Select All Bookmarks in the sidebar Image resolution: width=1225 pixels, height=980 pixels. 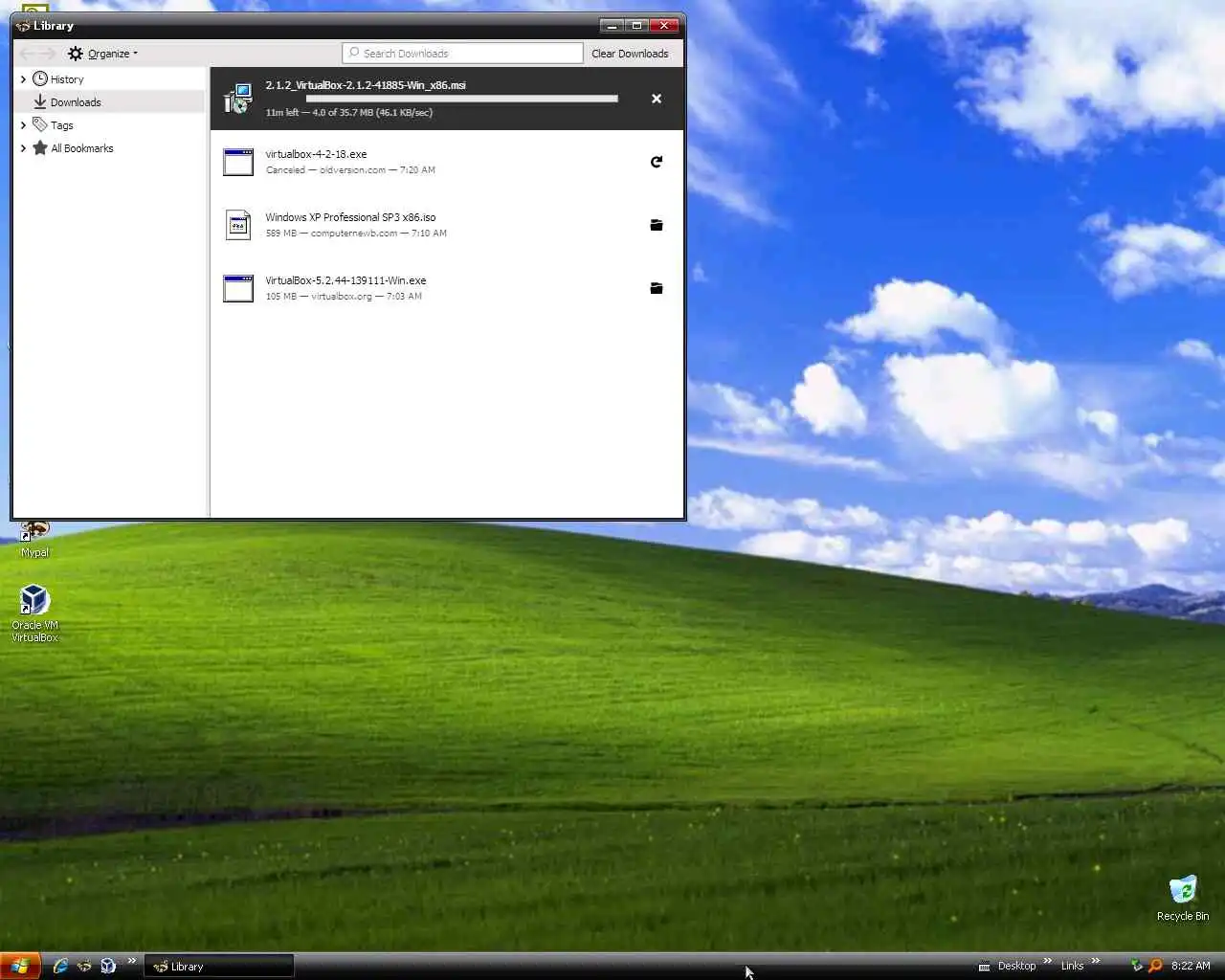click(110, 147)
